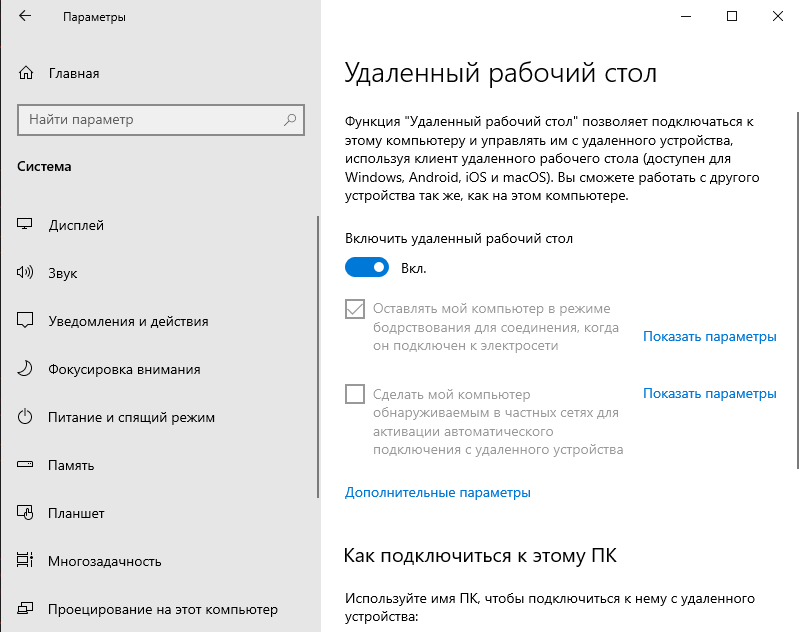Enable computer discoverability in private networks
801x632 pixels.
(354, 394)
